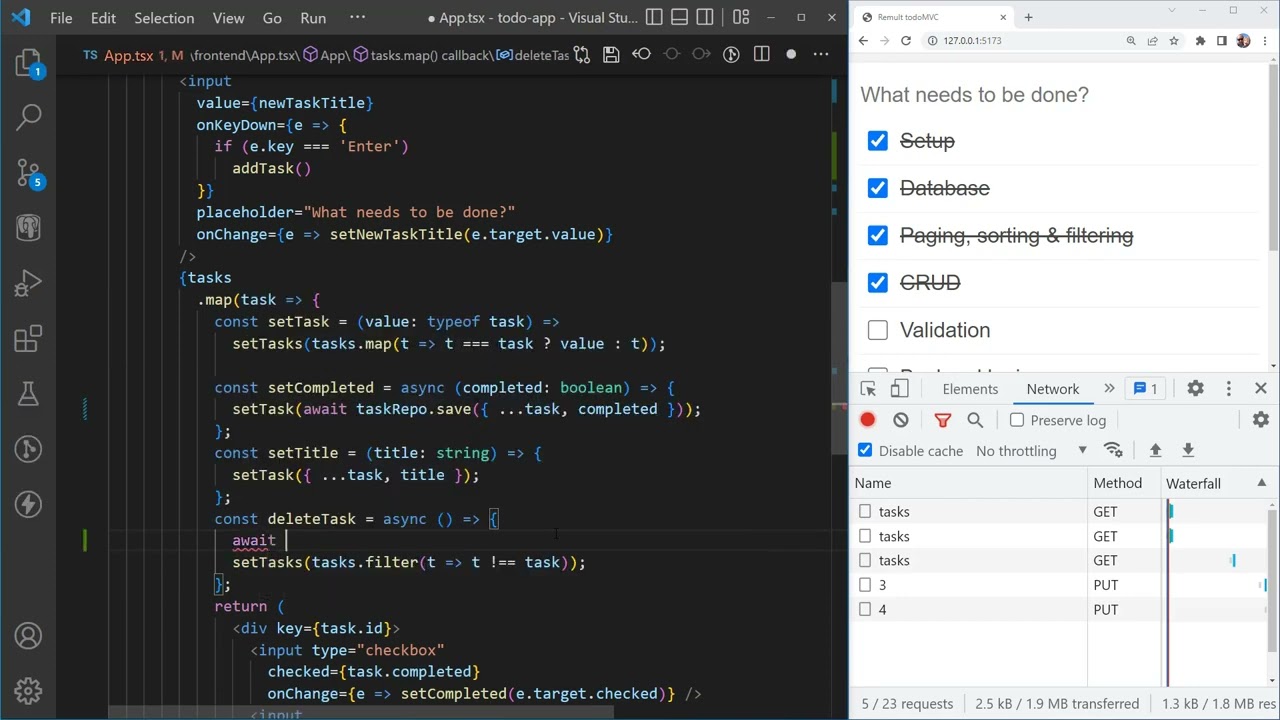
Task: Split the editor to the right
Action: (x=761, y=55)
